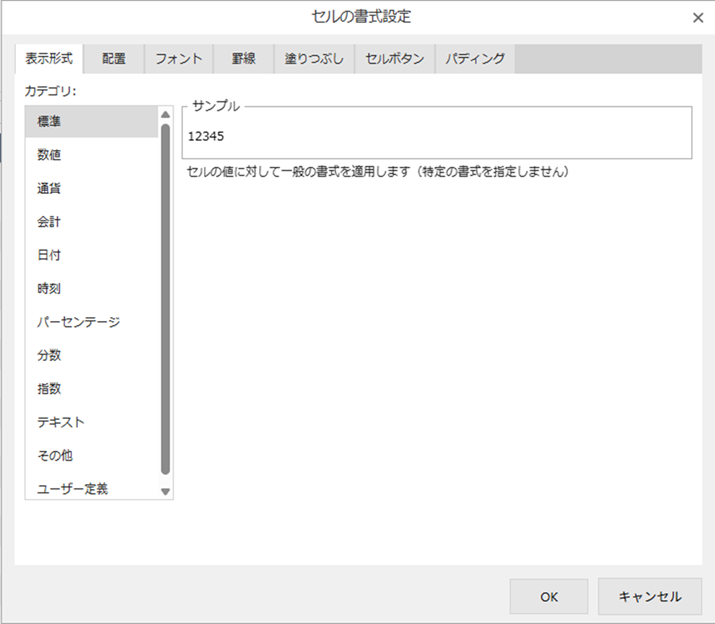Click the category list scroll-up arrow
This screenshot has width=715, height=624.
click(166, 115)
